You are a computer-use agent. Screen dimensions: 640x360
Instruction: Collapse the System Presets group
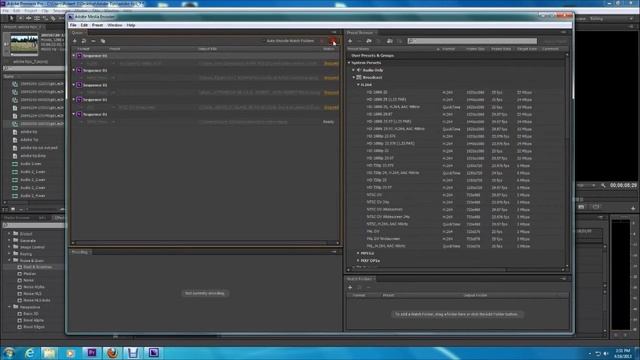click(349, 63)
